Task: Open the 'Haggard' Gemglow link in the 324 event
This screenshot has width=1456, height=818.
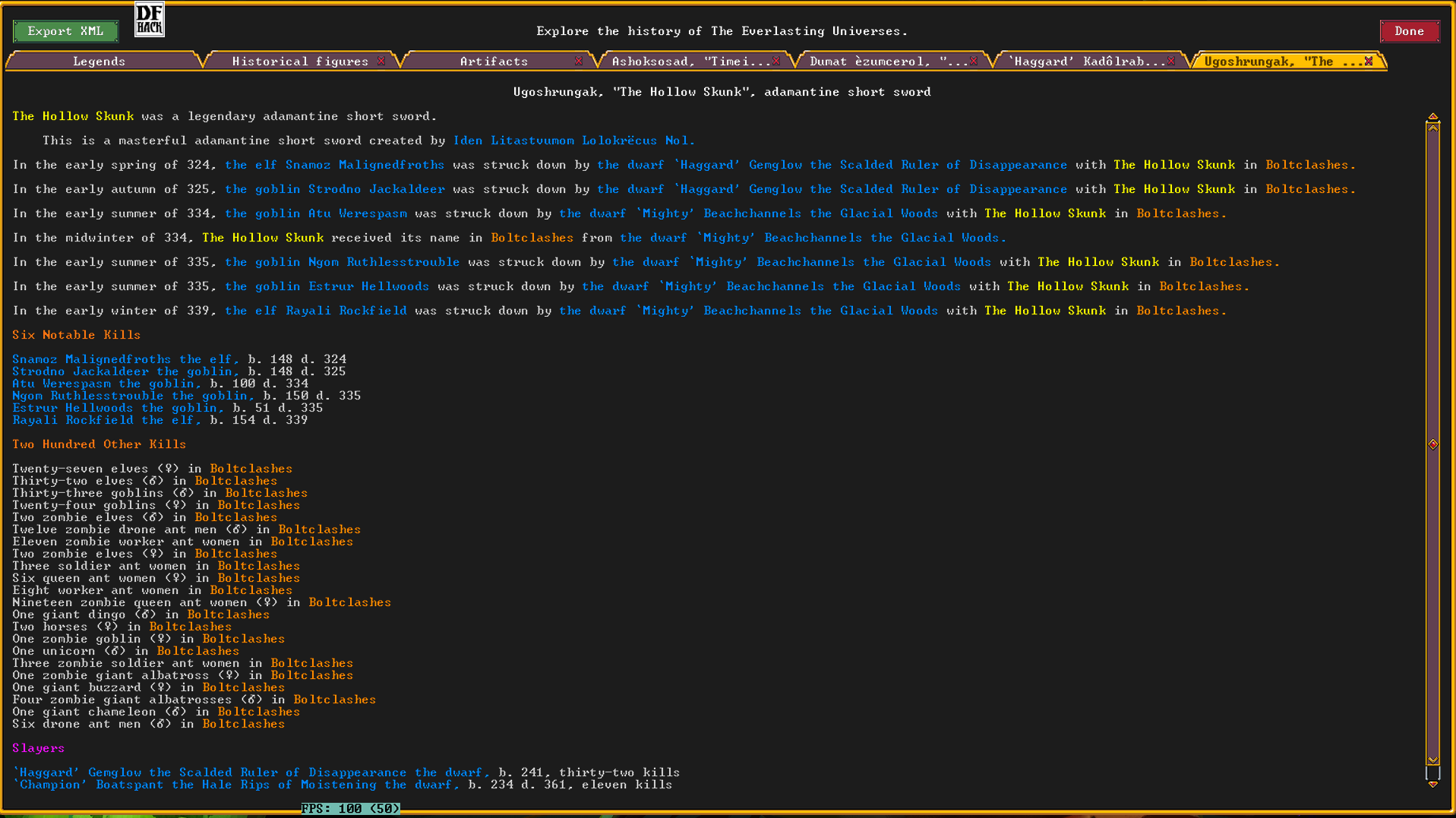Action: [832, 165]
